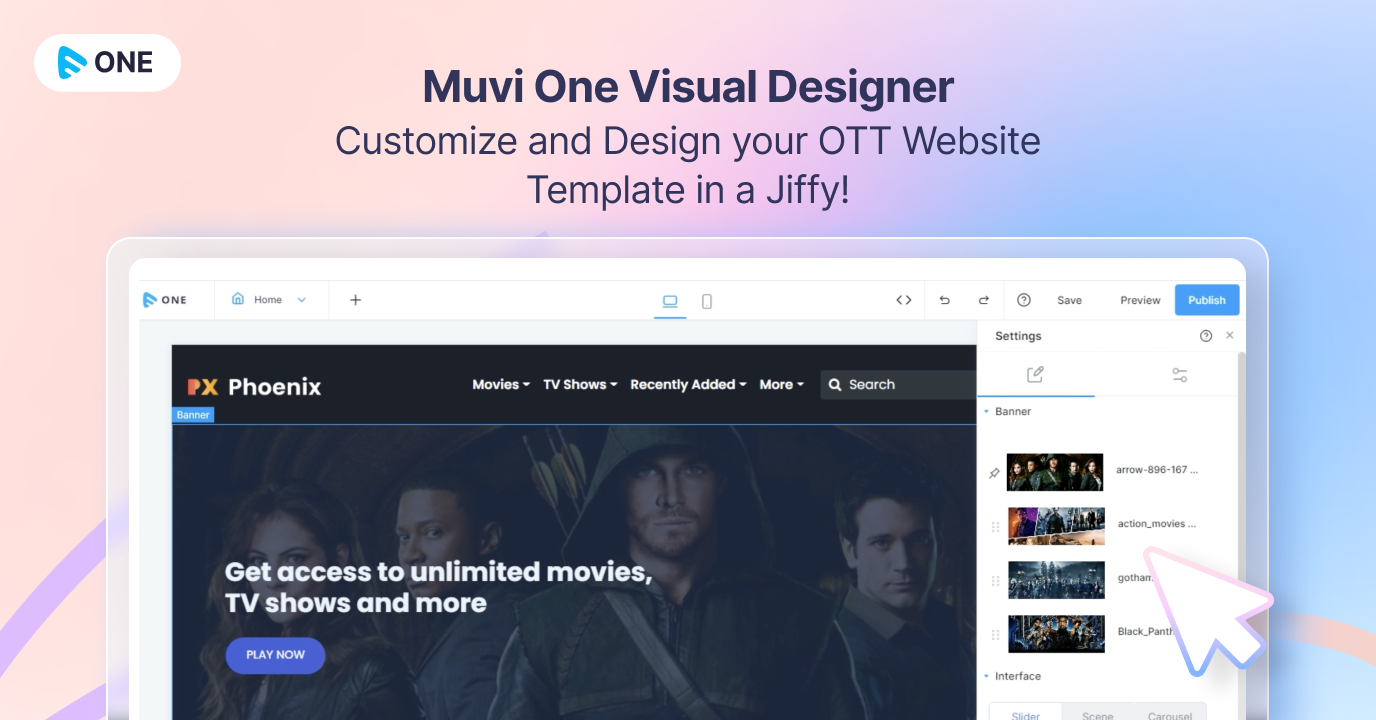
Task: Select the gotham banner thumbnail
Action: (x=1056, y=580)
